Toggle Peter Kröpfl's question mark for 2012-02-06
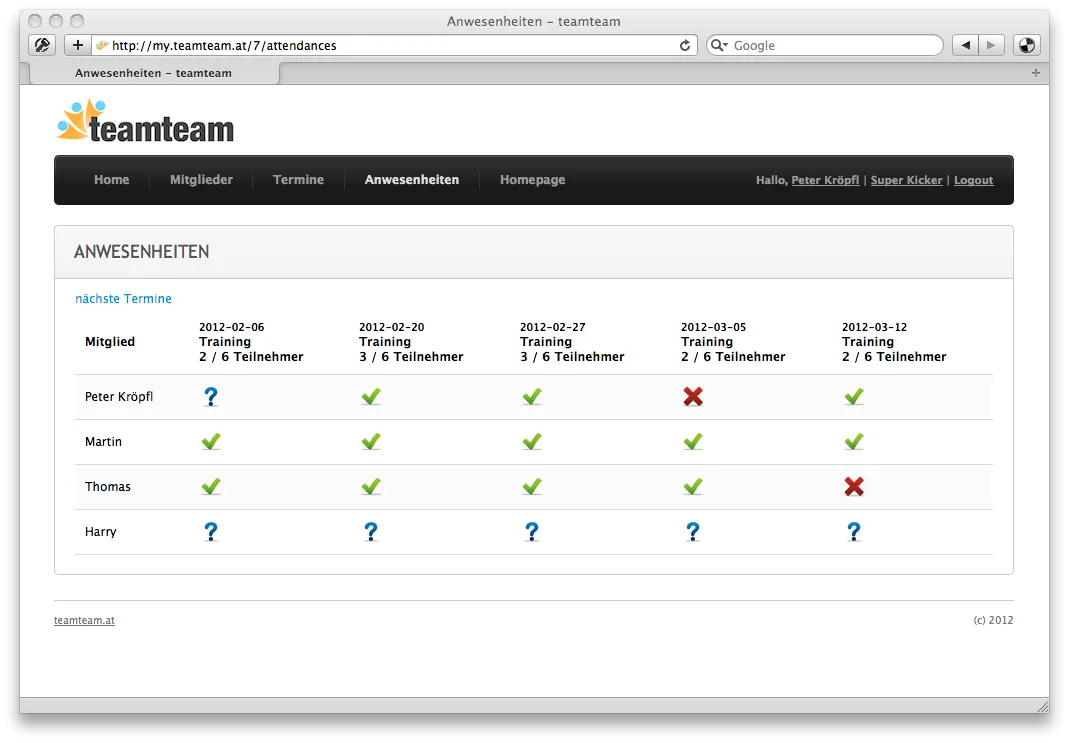 210,396
